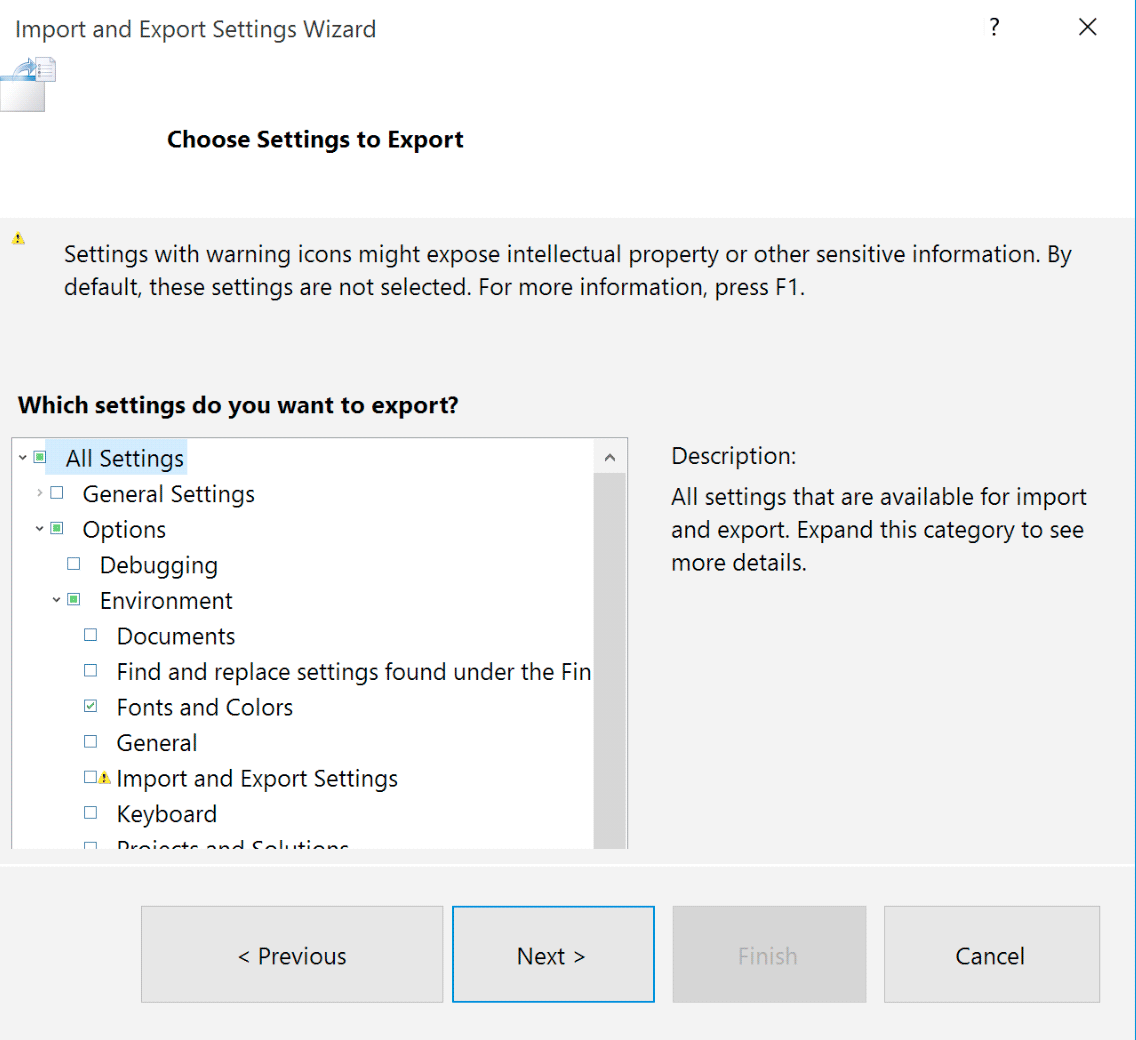Click the wizard icon in the header
The width and height of the screenshot is (1136, 1040).
pos(29,84)
